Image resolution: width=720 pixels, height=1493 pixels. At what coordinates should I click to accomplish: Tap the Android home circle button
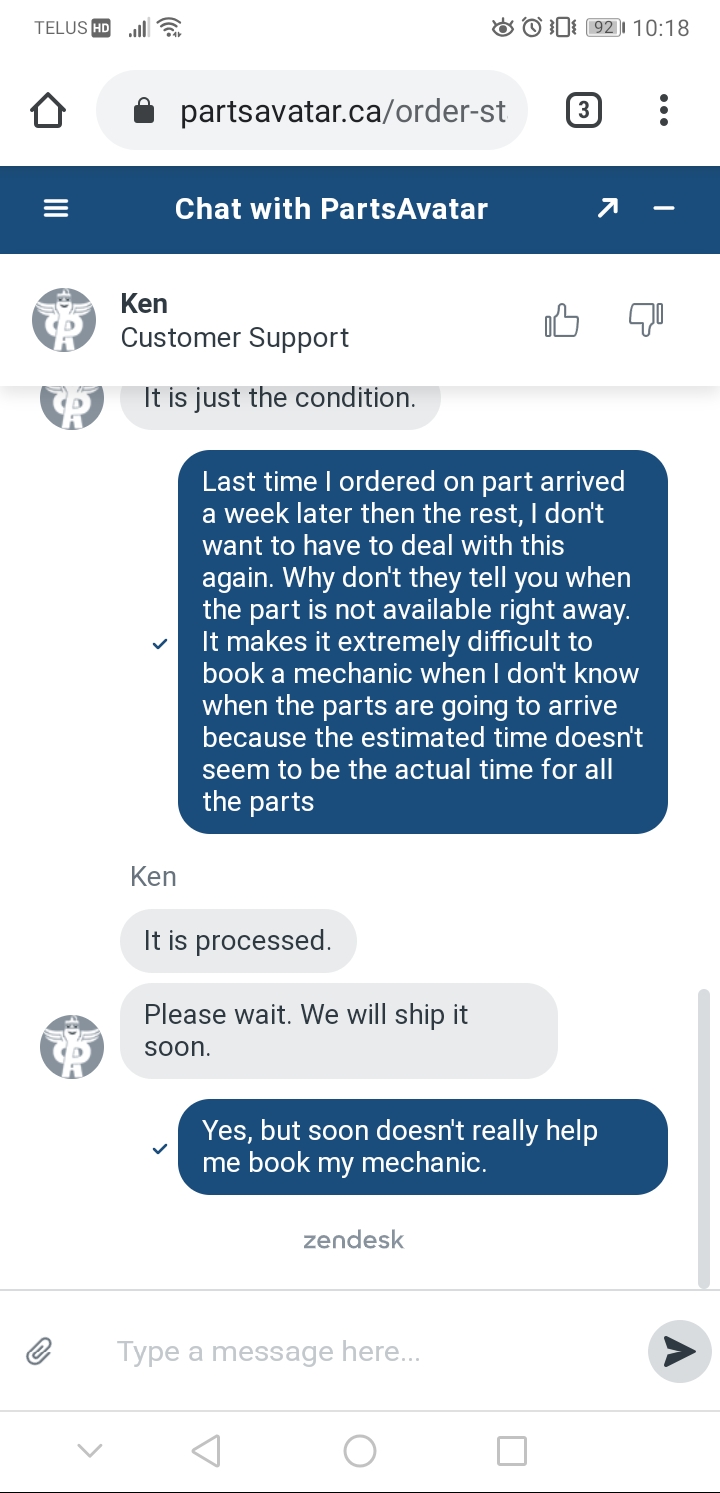click(359, 1450)
